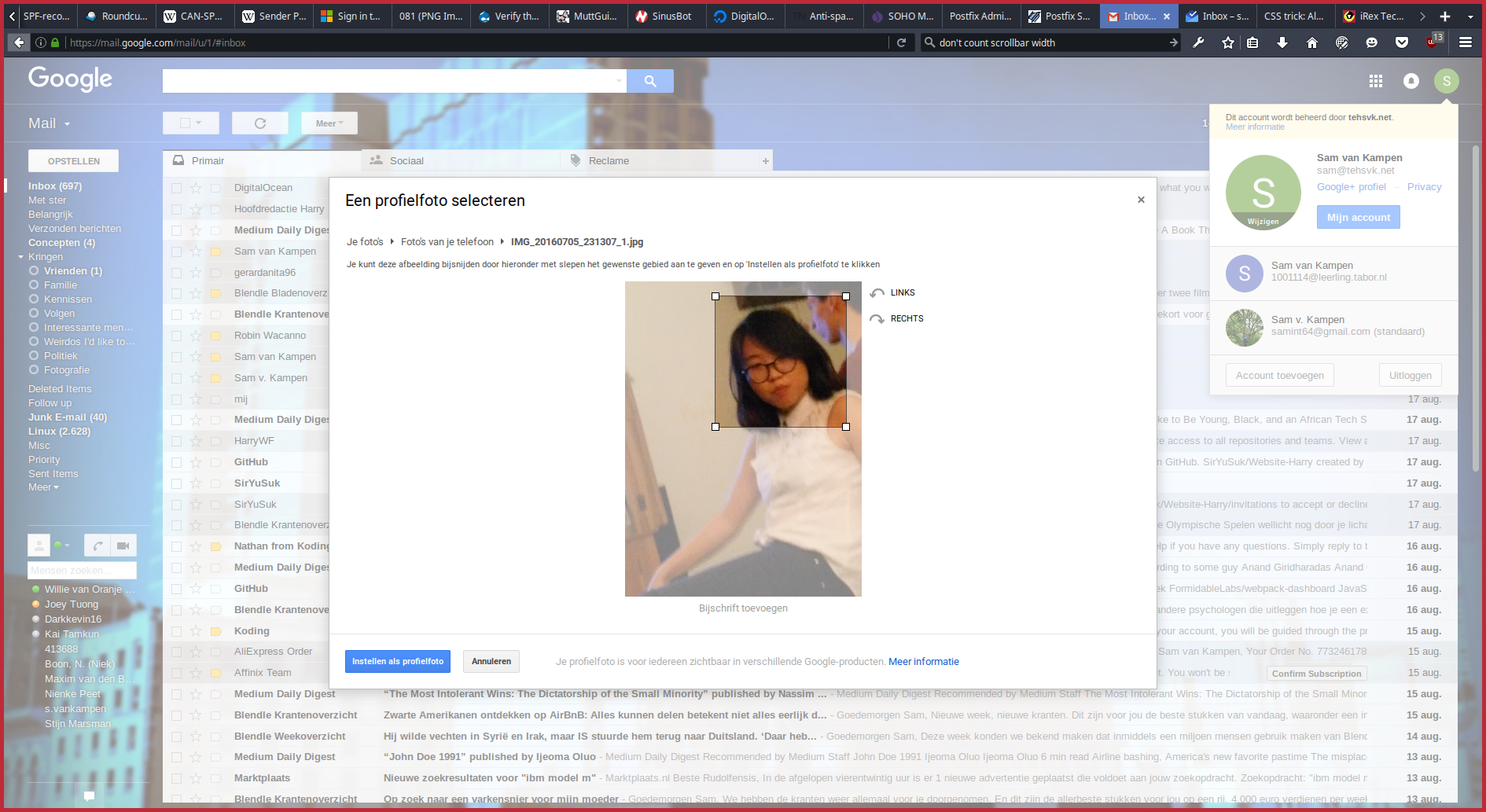
Task: Open the Mail dropdown menu
Action: pos(50,123)
